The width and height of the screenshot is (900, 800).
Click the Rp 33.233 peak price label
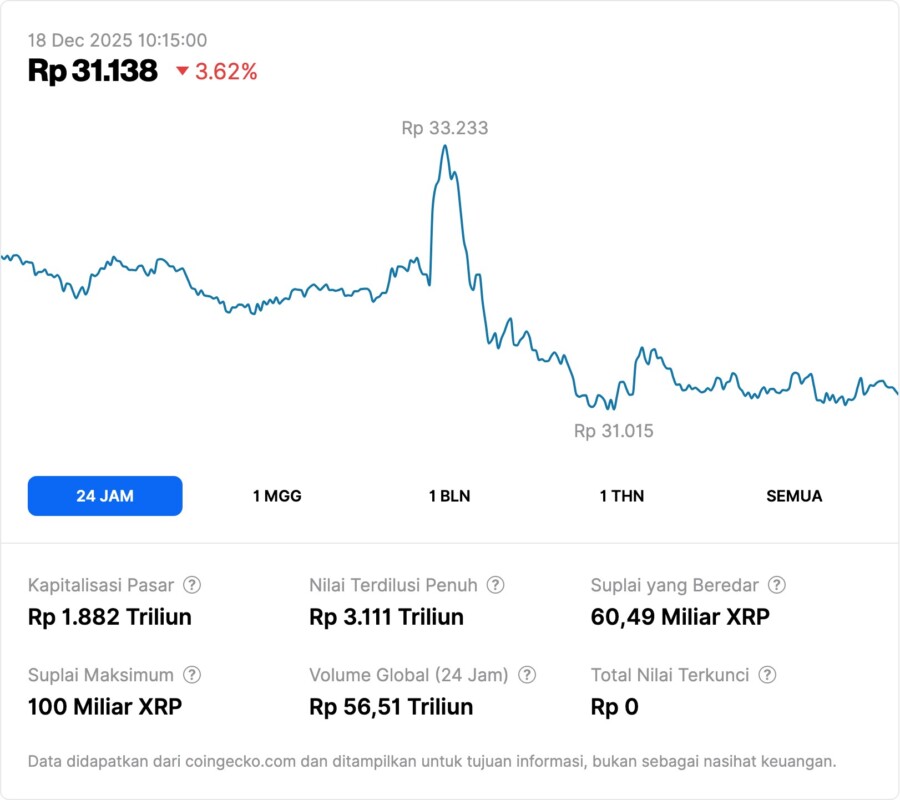pos(445,128)
